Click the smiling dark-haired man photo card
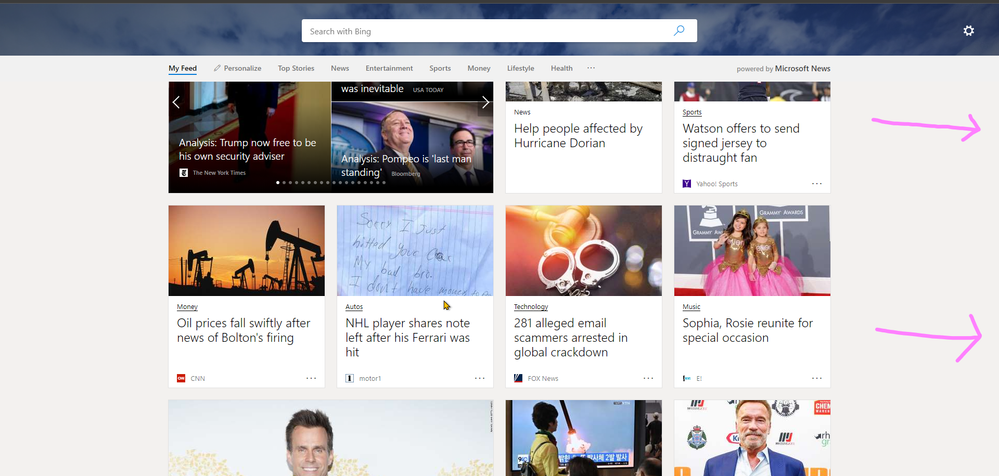Screen dimensions: 999x476 point(331,438)
